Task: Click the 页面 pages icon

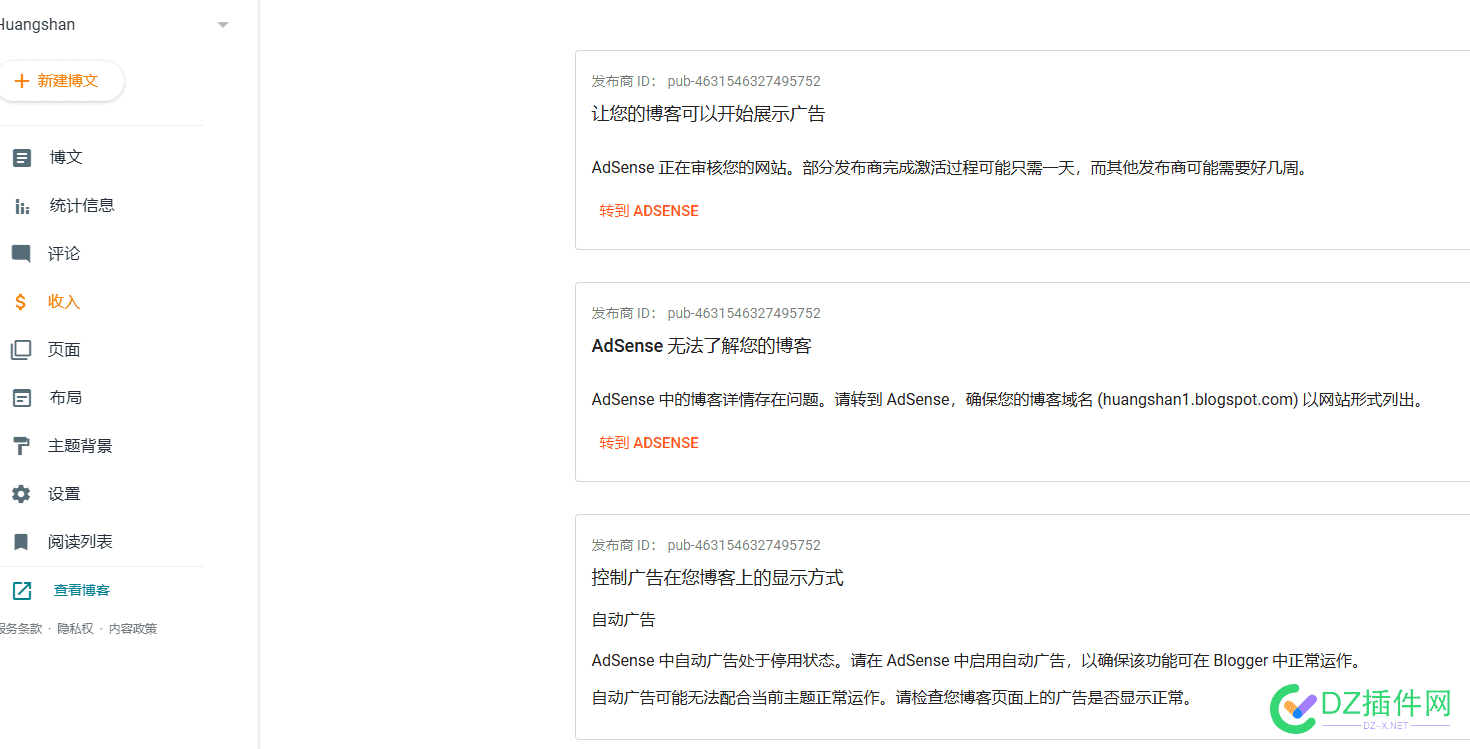Action: 21,350
